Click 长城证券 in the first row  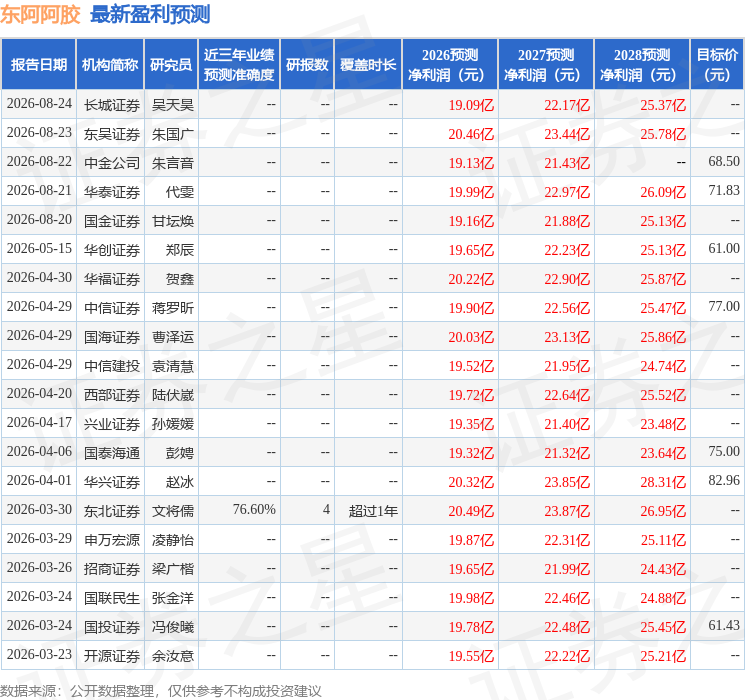point(112,105)
